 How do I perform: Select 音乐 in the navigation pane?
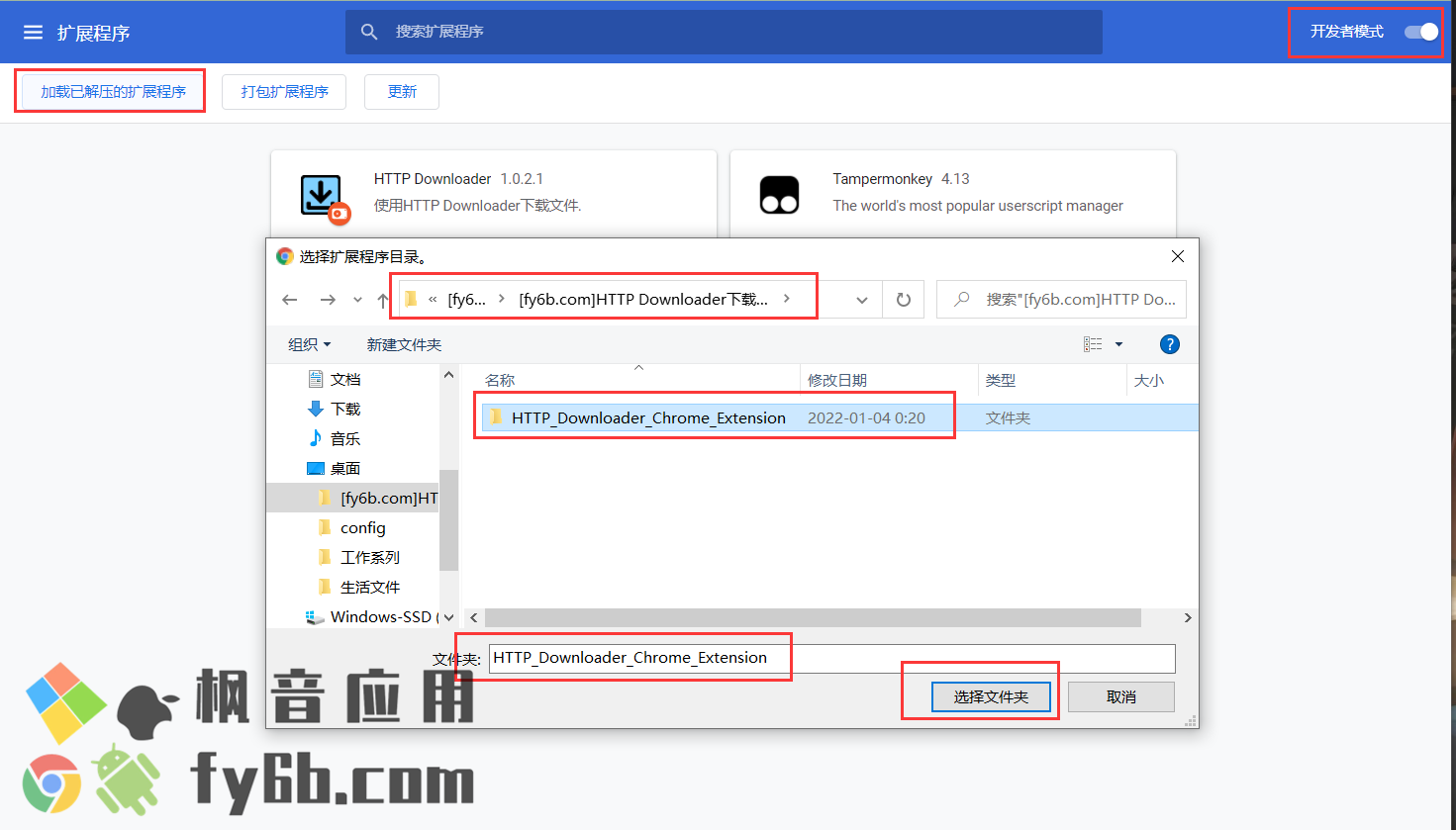345,439
